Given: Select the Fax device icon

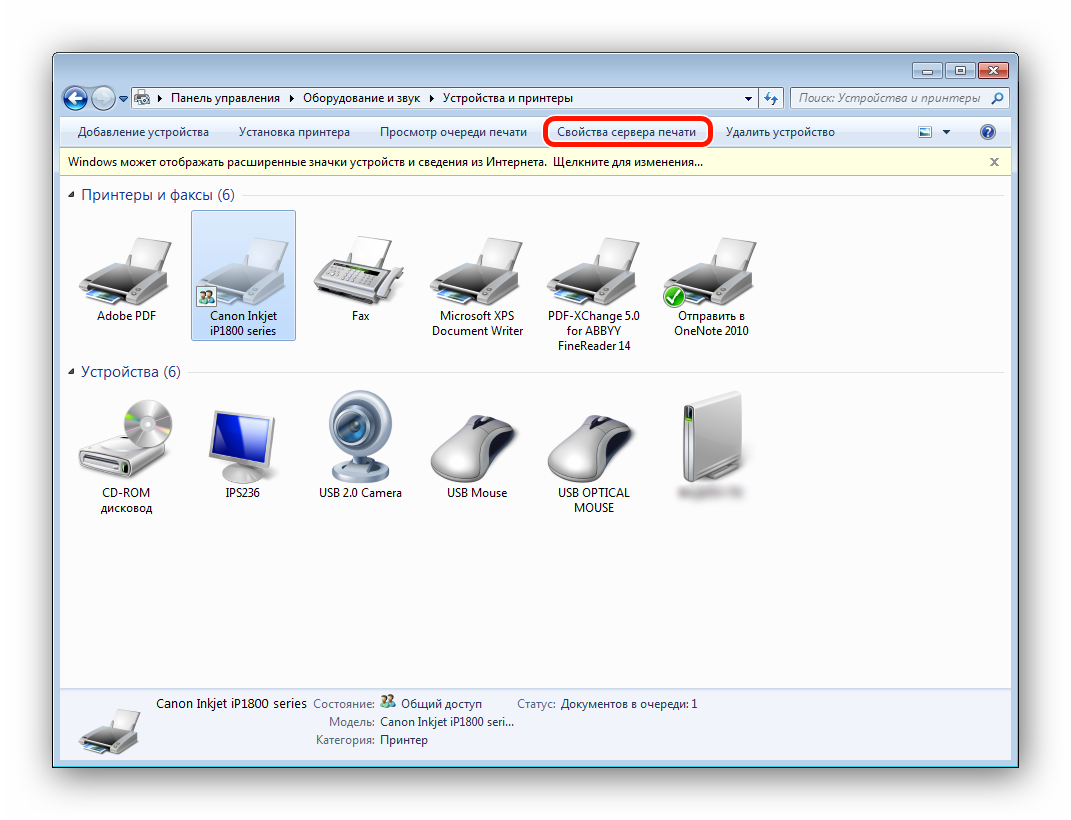Looking at the screenshot, I should click(x=360, y=274).
